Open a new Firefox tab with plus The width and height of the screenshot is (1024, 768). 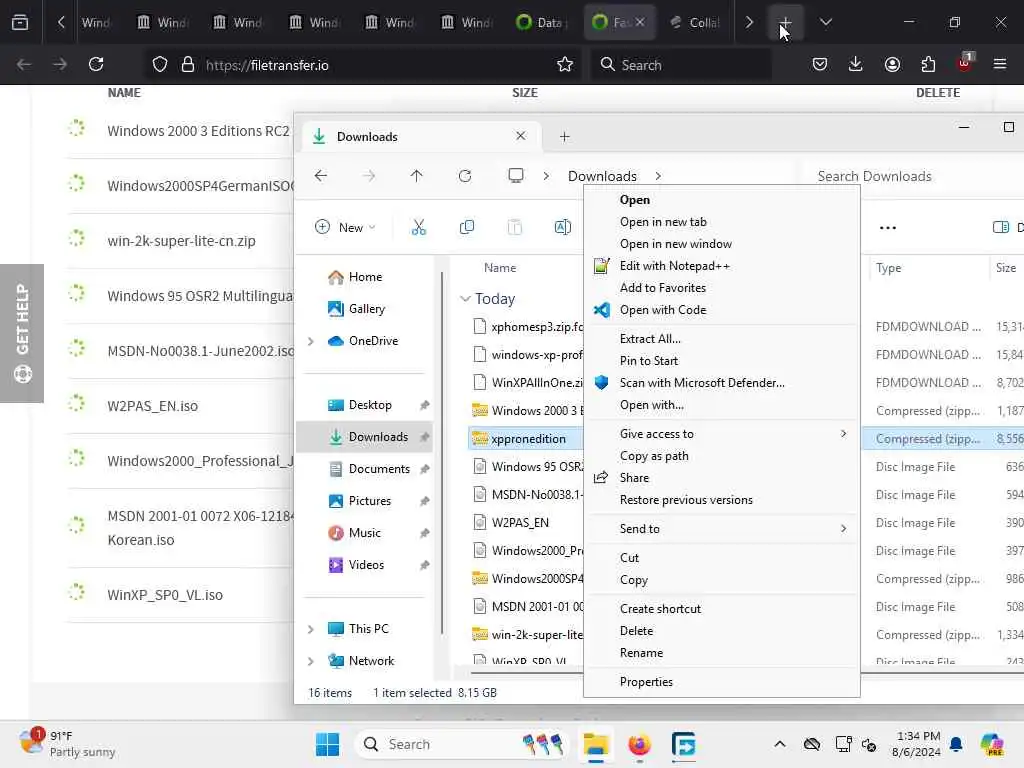pyautogui.click(x=785, y=22)
